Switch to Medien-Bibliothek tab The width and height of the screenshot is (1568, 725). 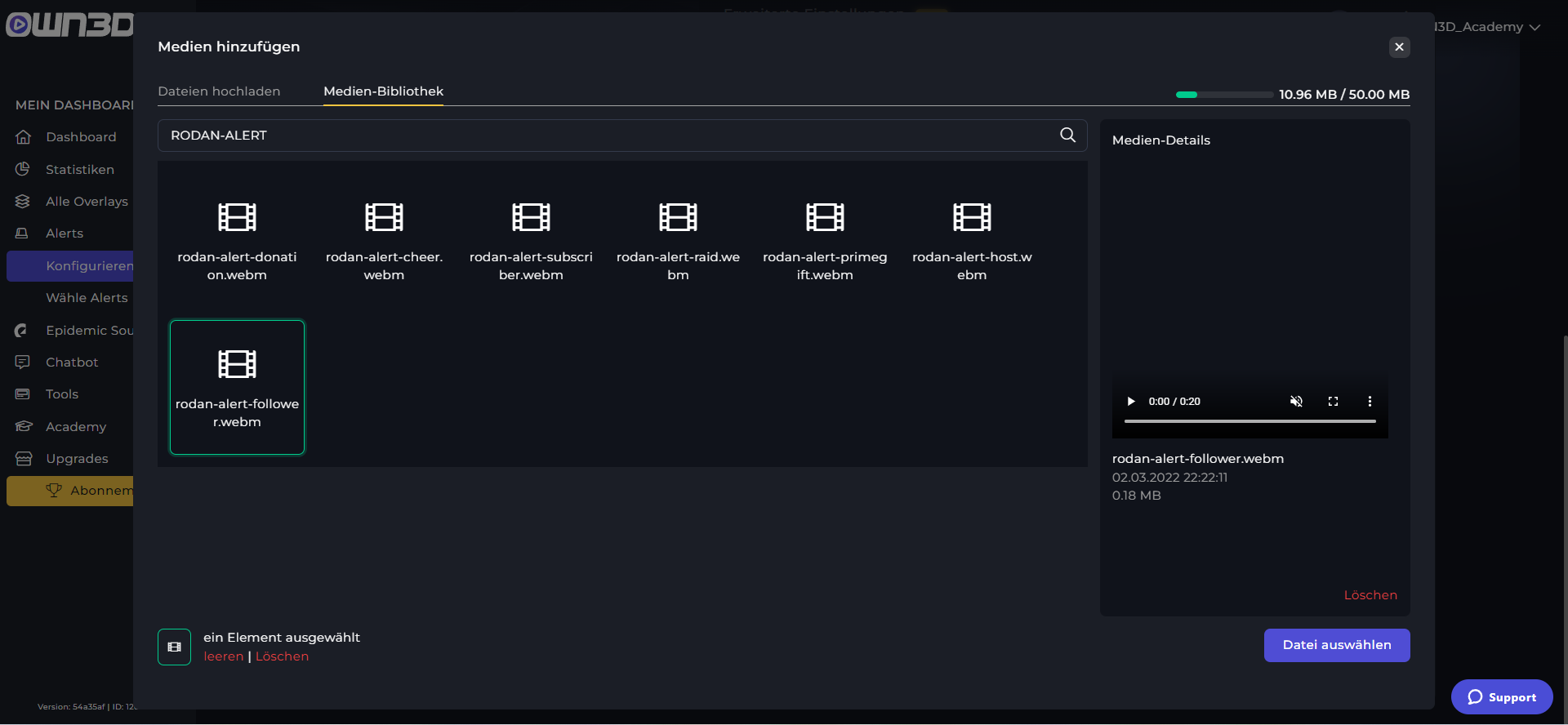383,91
